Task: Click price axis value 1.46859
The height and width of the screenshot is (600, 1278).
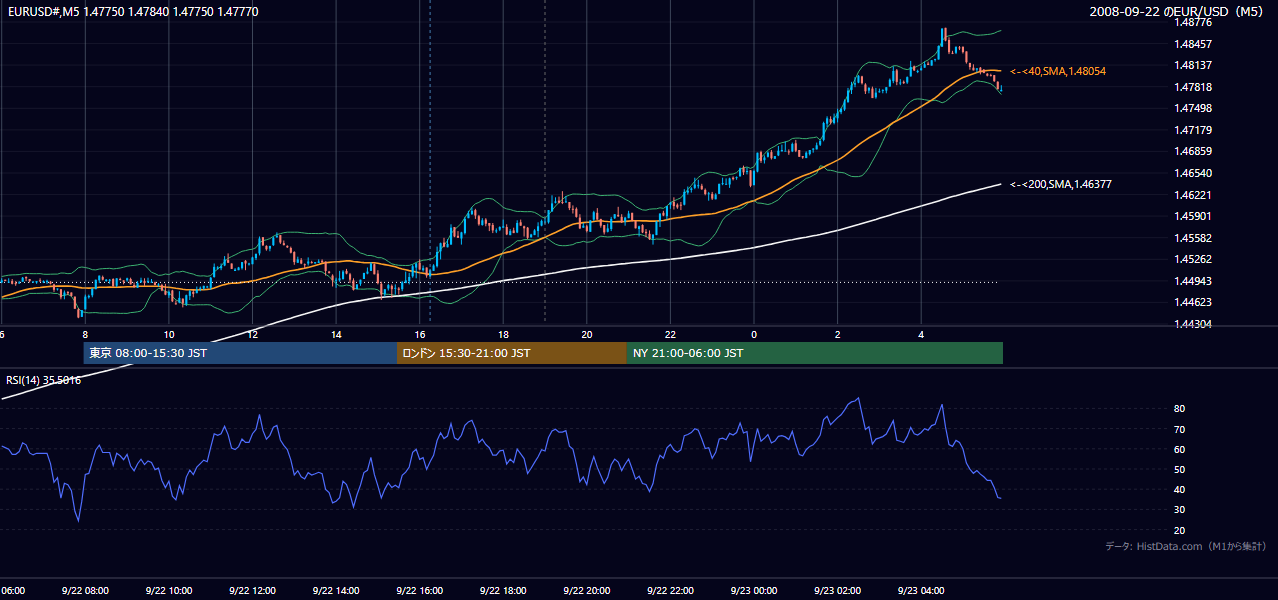Action: (x=1194, y=151)
